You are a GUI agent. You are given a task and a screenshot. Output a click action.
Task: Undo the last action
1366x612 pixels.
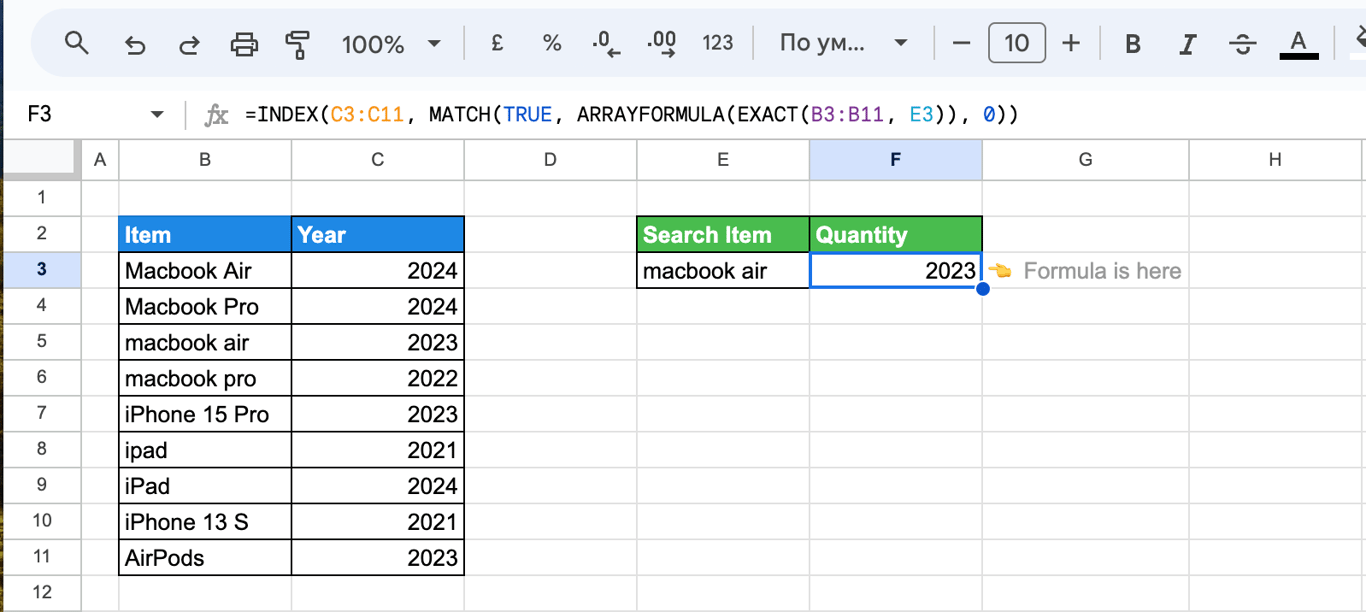[134, 44]
